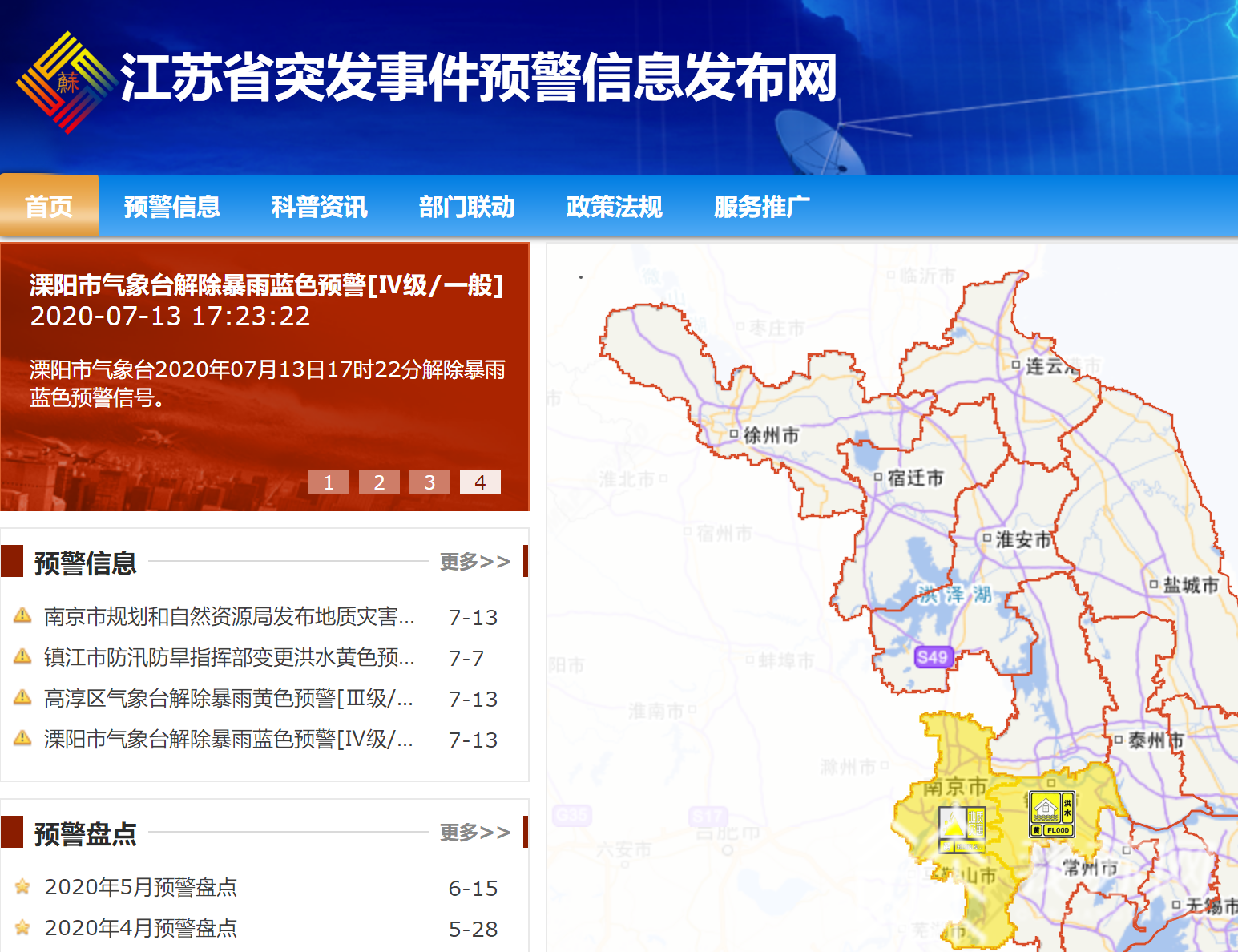This screenshot has height=952, width=1238.
Task: Open 镇江市防汛防旱指挥部变更洪水黄色预警 item
Action: pyautogui.click(x=229, y=657)
